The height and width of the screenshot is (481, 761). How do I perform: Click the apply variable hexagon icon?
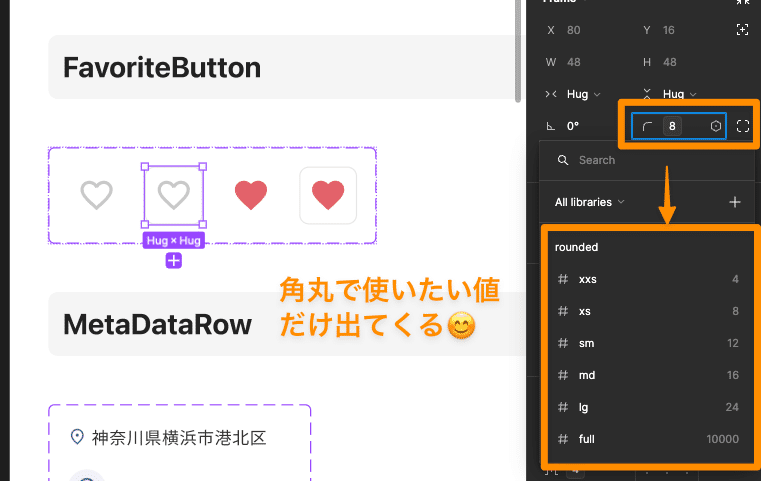pos(716,126)
